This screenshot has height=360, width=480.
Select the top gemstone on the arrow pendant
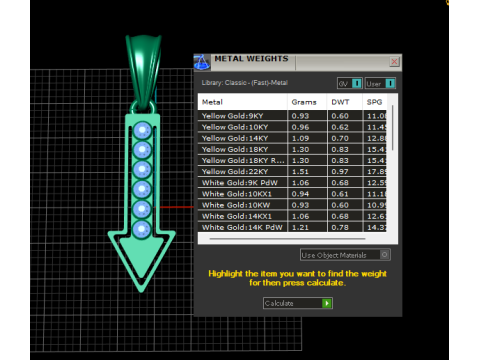click(142, 130)
